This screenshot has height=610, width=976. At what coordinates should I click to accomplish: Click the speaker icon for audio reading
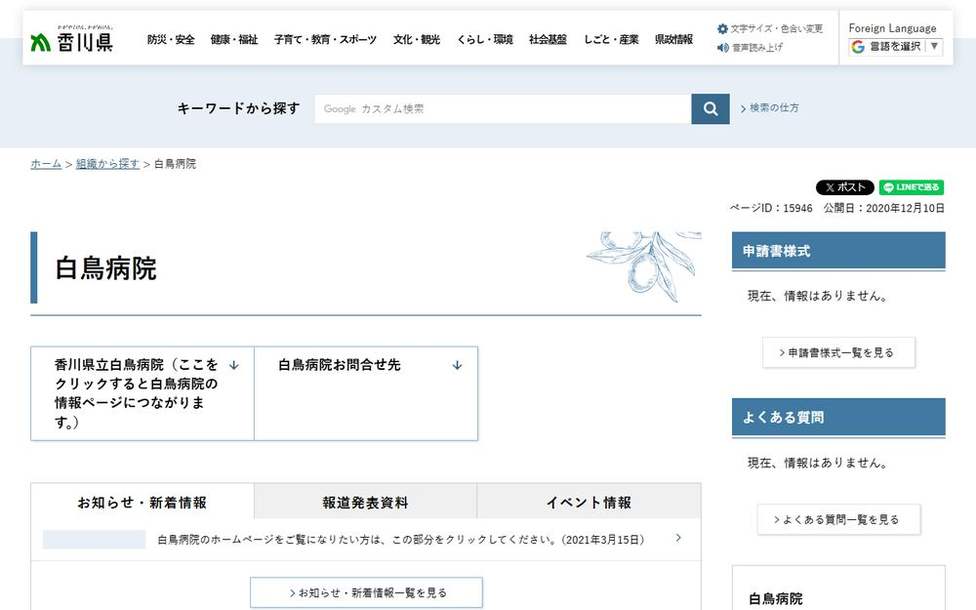[x=722, y=47]
